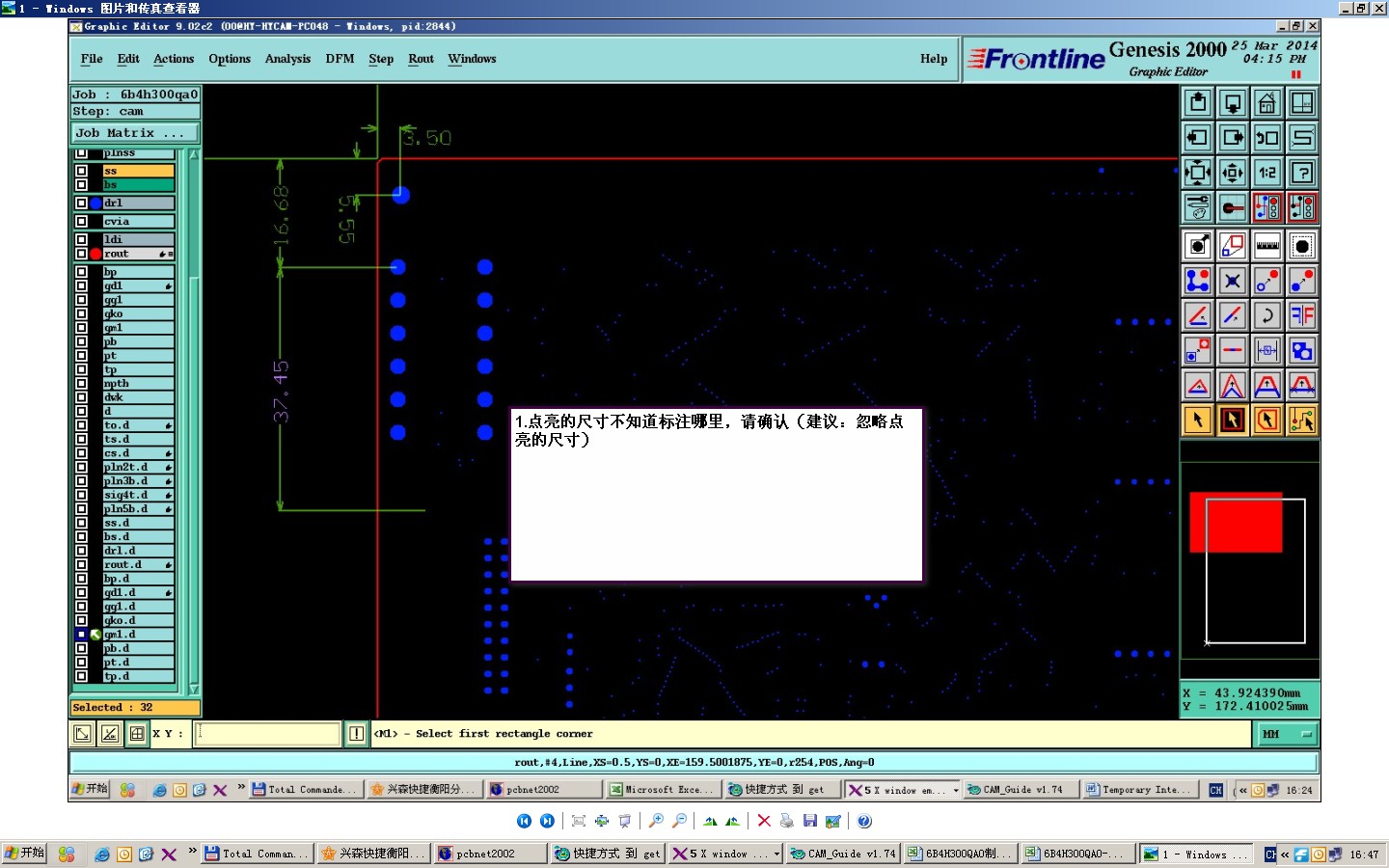Click the zoom out arrows icon

[x=1232, y=173]
